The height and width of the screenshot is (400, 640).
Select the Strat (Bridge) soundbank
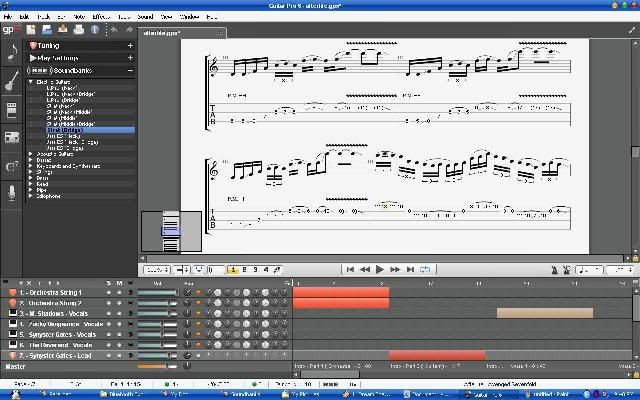click(x=90, y=130)
